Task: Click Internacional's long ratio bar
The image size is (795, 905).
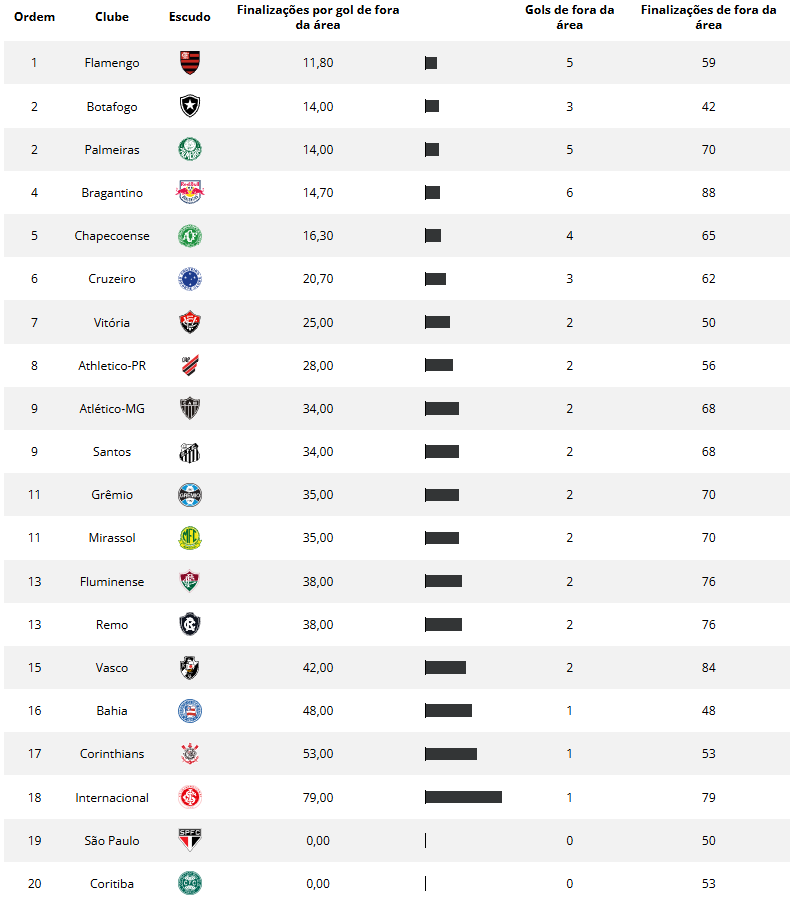Action: [x=463, y=797]
